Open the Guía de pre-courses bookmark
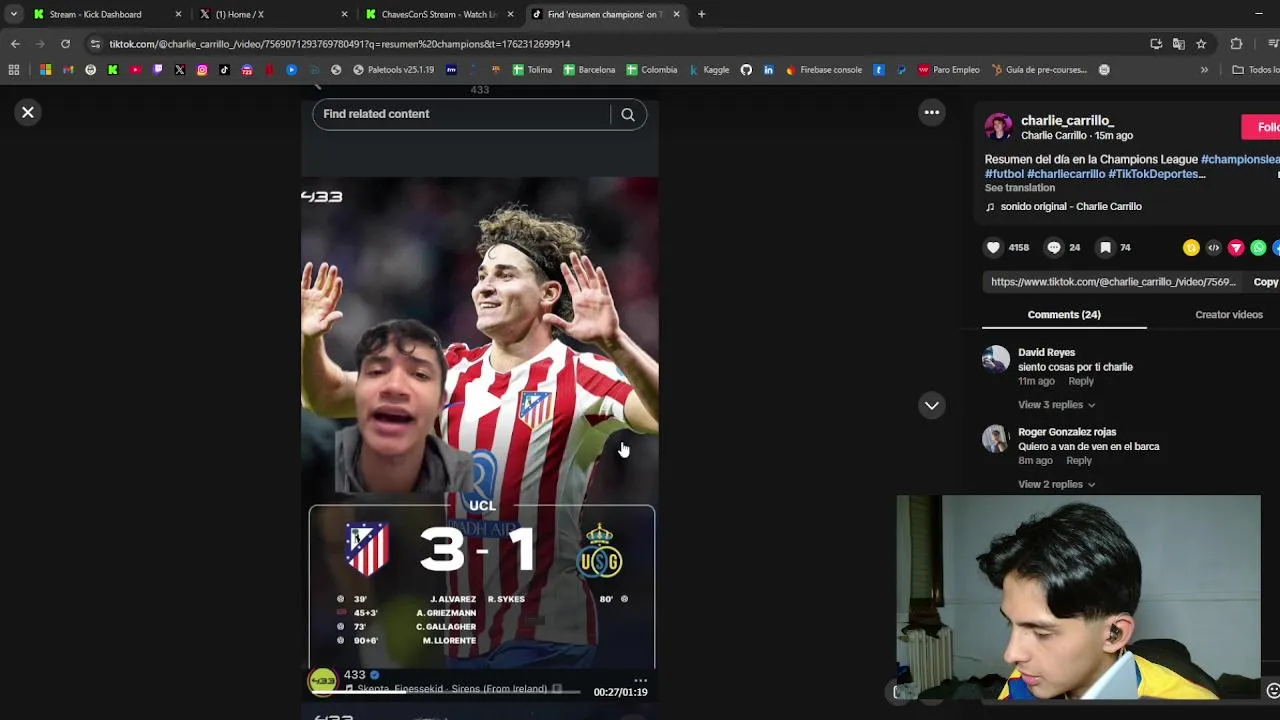This screenshot has height=720, width=1280. [x=1039, y=70]
